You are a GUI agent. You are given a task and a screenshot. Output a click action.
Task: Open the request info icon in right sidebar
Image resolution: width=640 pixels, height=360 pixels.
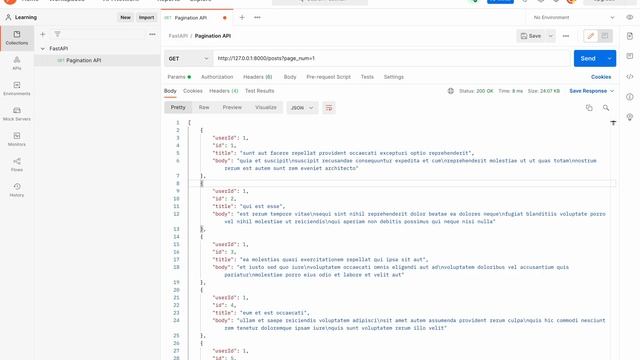click(x=630, y=97)
